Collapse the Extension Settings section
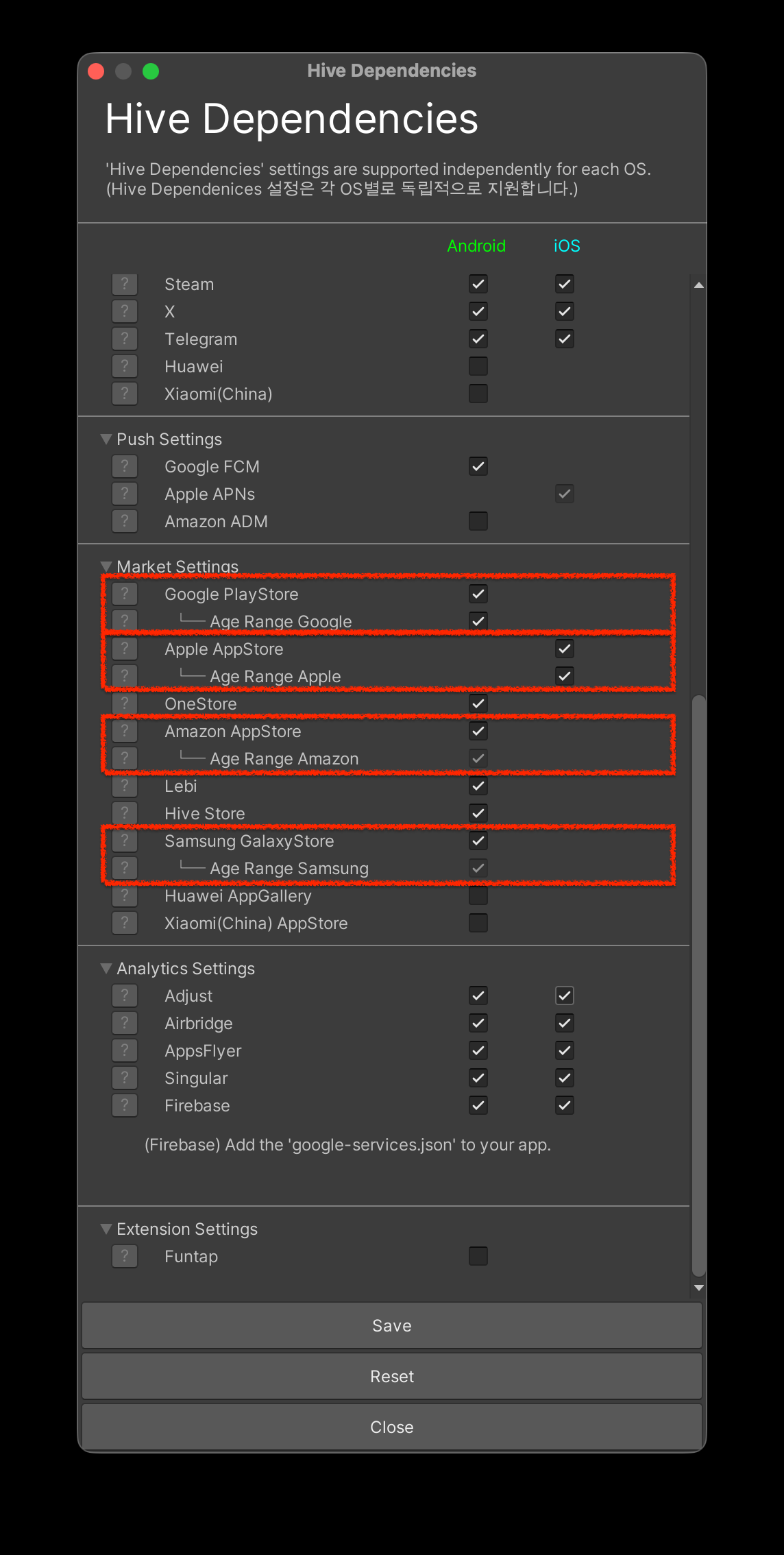 [x=106, y=1229]
